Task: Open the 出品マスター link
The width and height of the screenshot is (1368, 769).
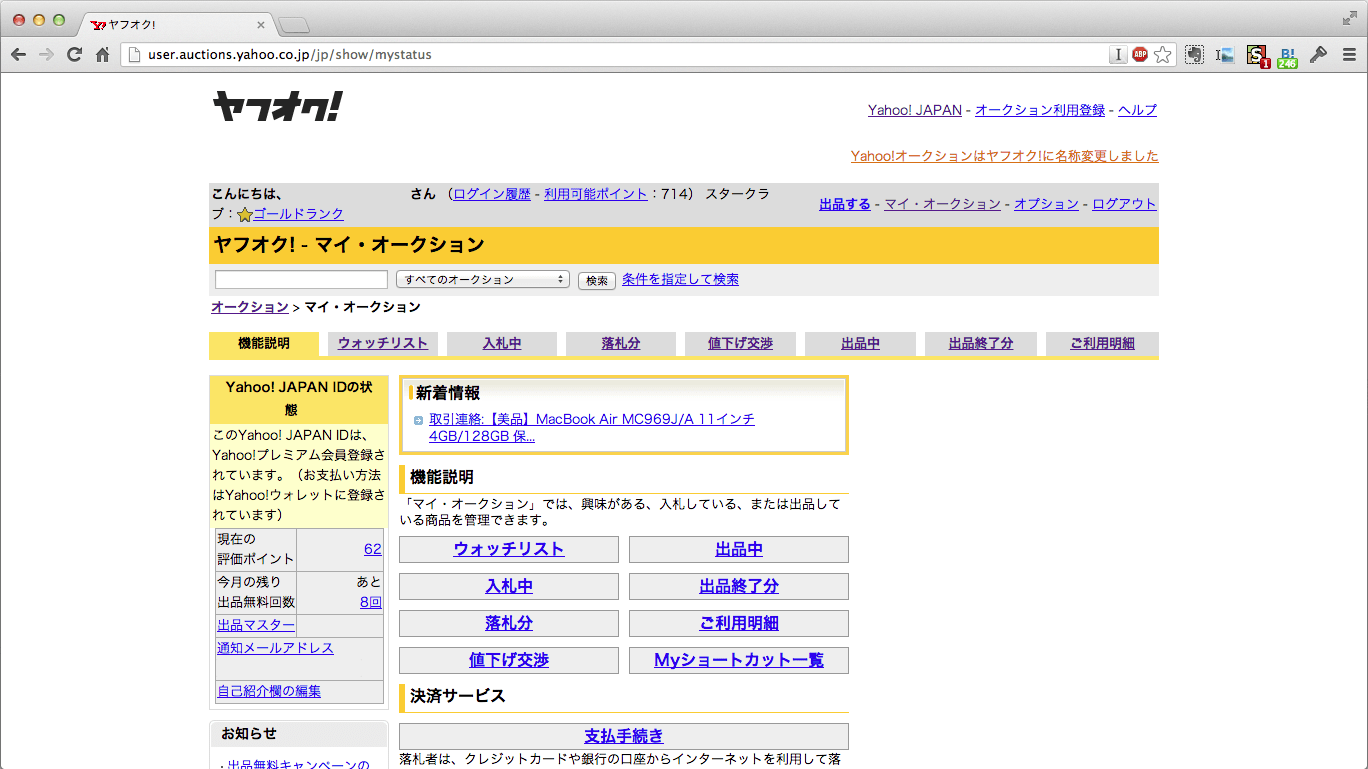Action: coord(256,626)
